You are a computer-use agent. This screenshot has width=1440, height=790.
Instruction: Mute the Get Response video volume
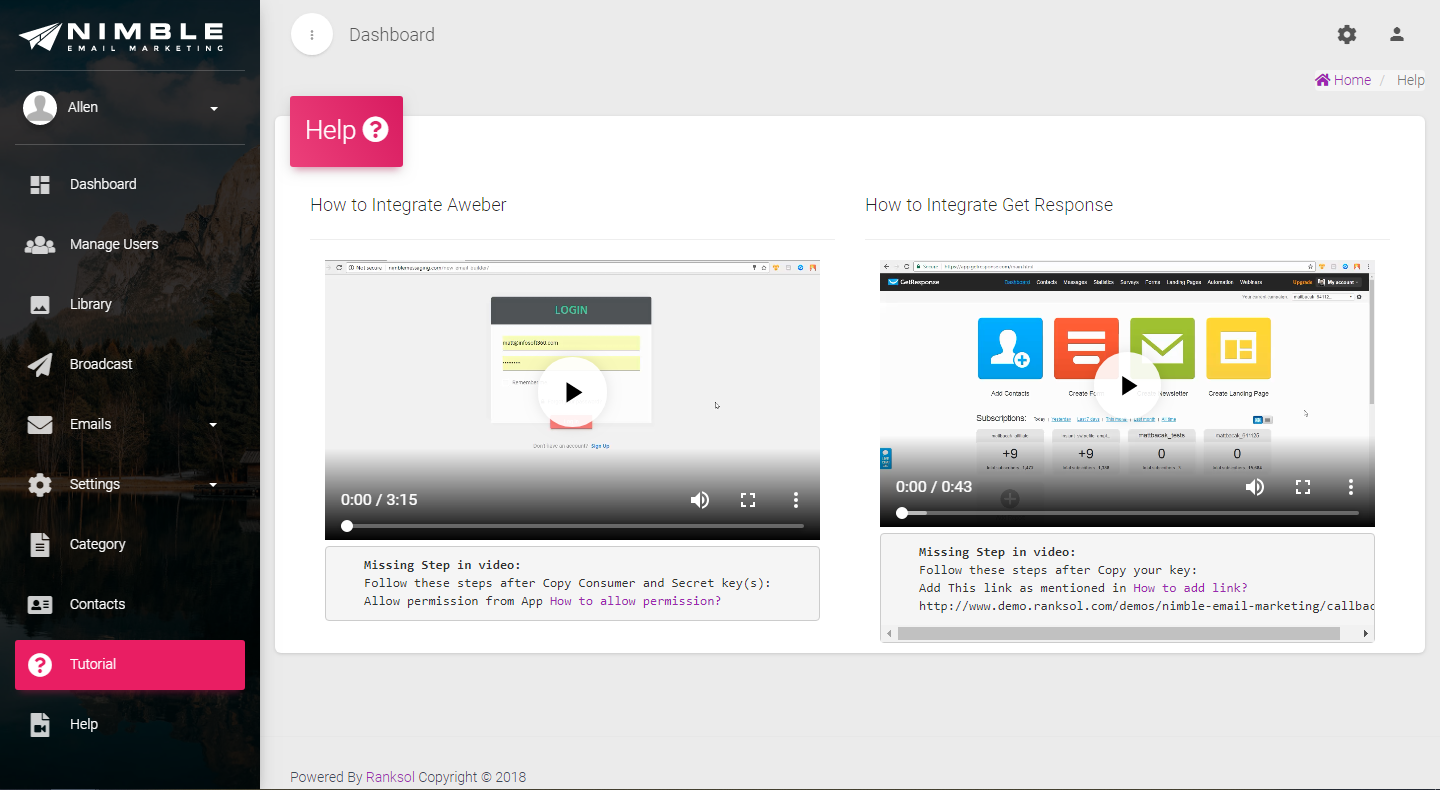(1255, 487)
